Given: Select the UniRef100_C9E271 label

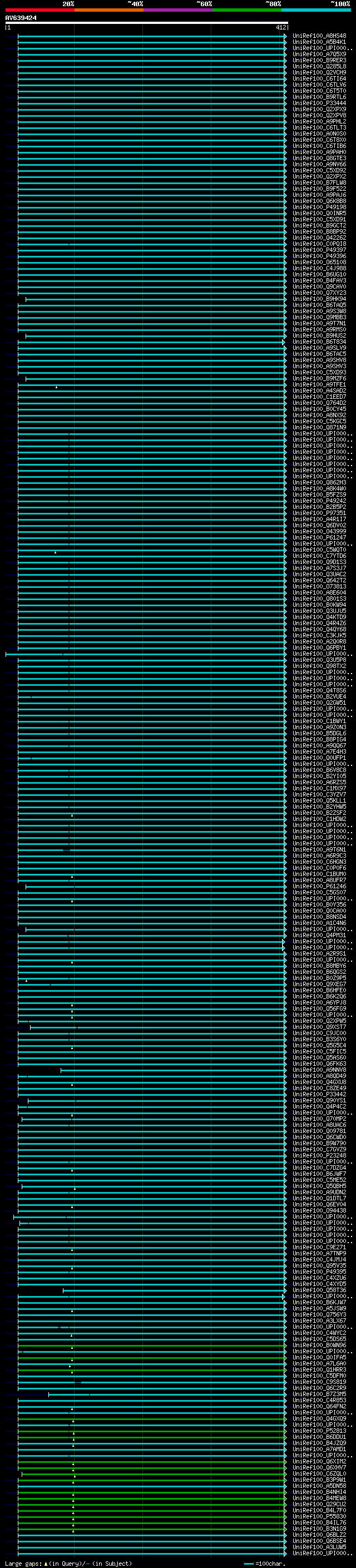Looking at the screenshot, I should pyautogui.click(x=319, y=1247).
